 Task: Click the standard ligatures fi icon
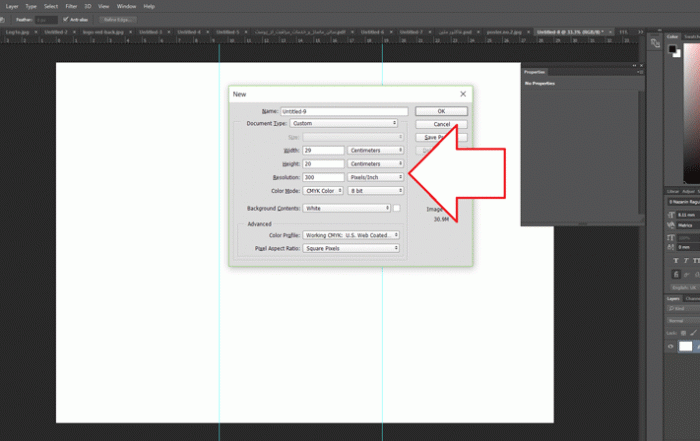click(675, 275)
